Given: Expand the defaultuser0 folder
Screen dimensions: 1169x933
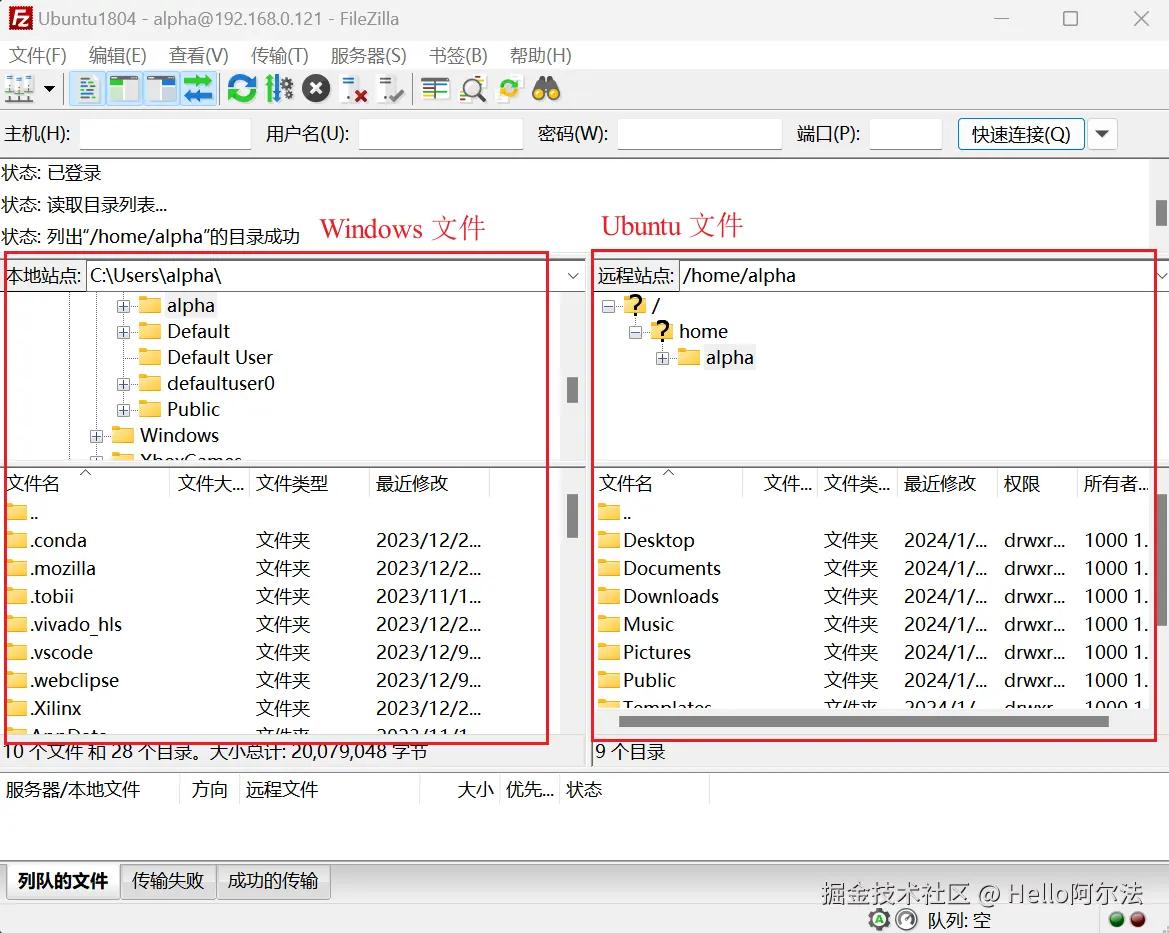Looking at the screenshot, I should click(x=124, y=384).
